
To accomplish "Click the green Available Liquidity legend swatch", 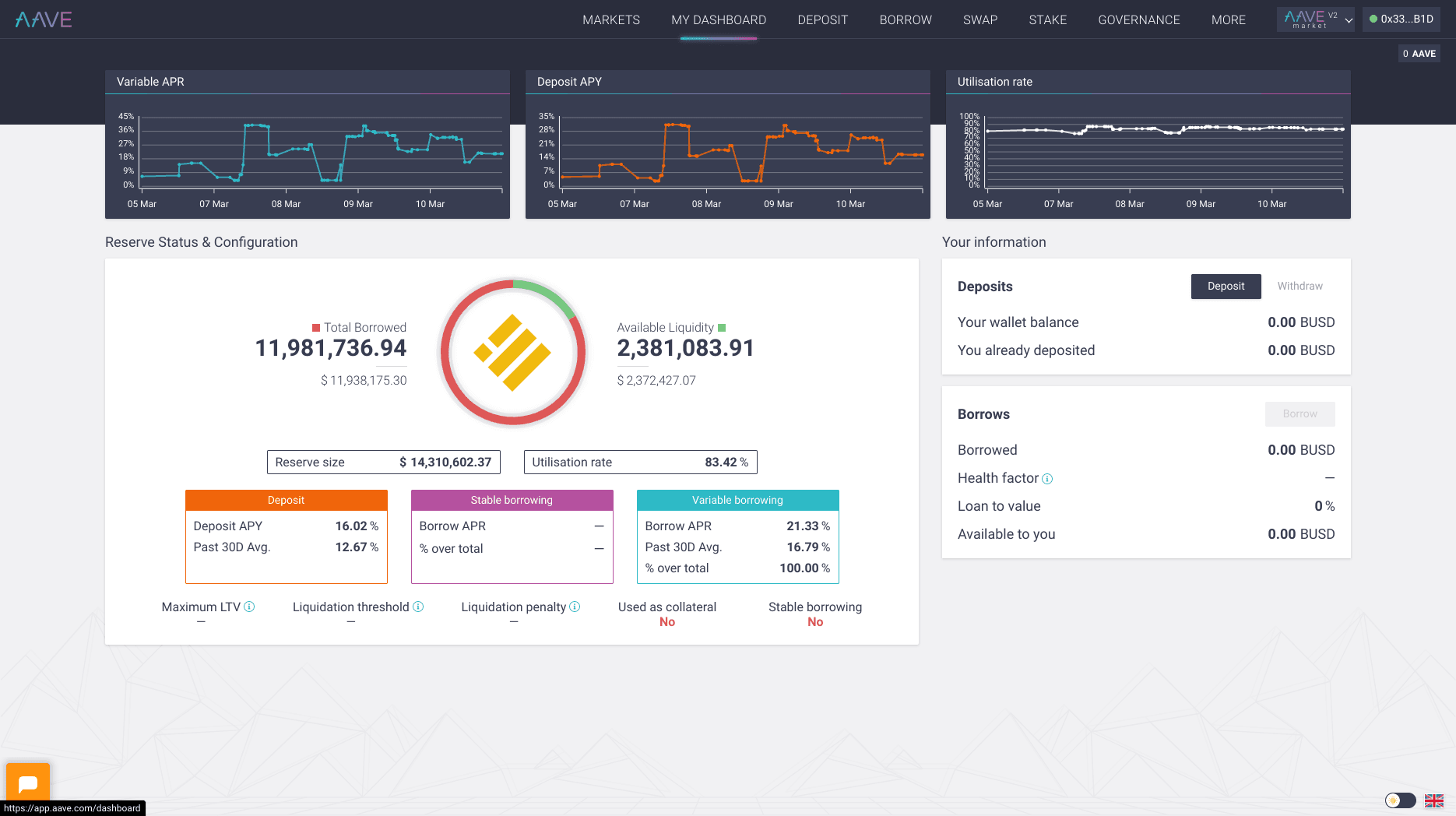I will (722, 328).
